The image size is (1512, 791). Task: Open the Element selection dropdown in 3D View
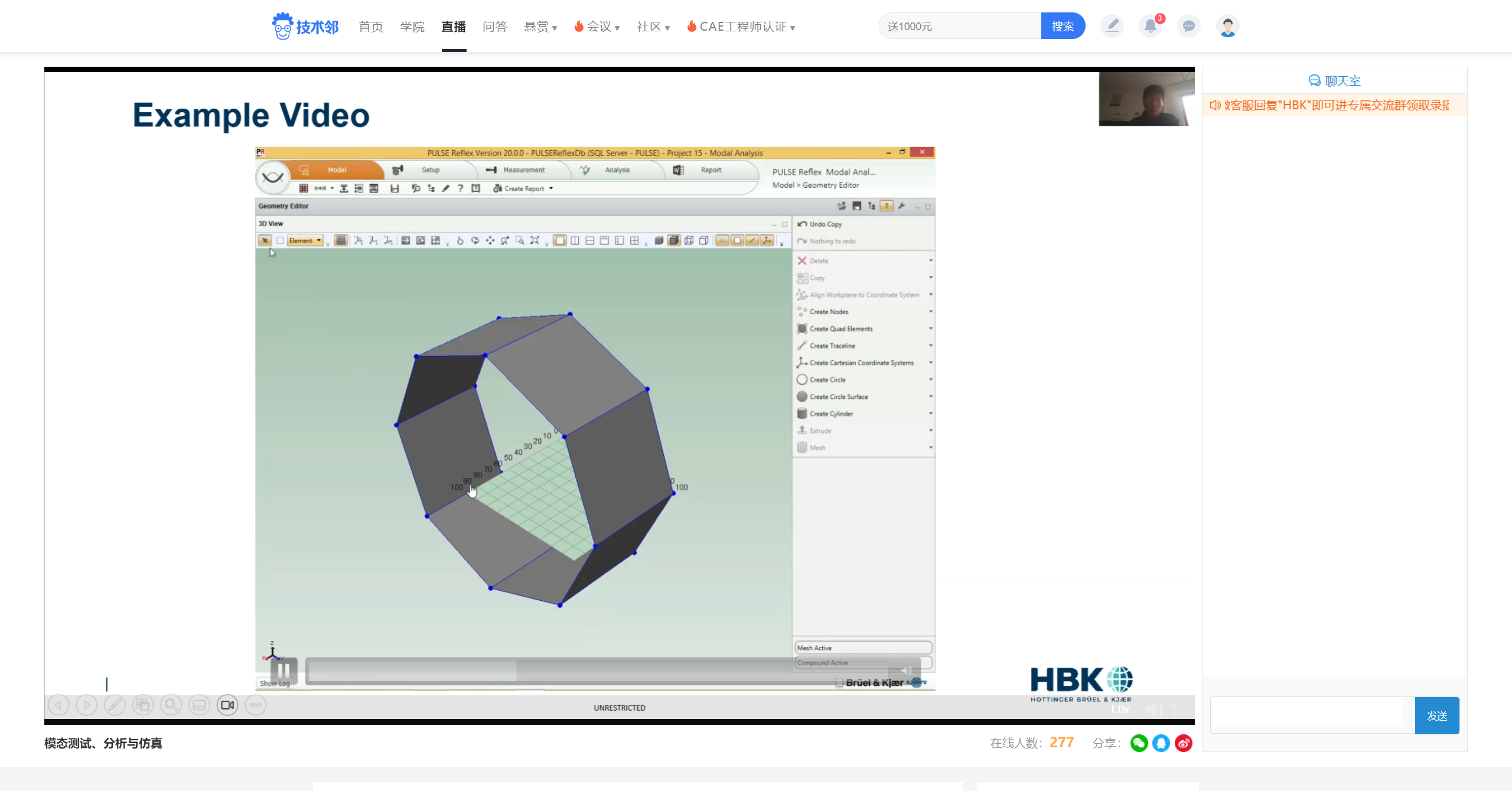(x=305, y=240)
